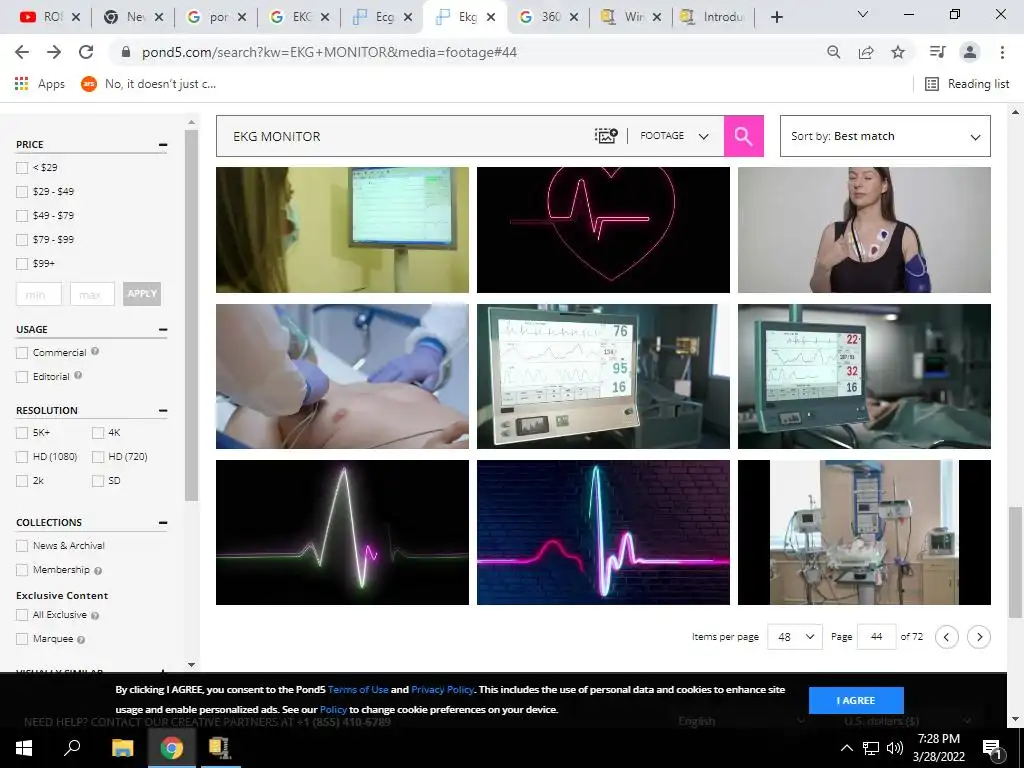Viewport: 1024px width, 768px height.
Task: Click the I AGREE cookie consent button
Action: [x=856, y=700]
